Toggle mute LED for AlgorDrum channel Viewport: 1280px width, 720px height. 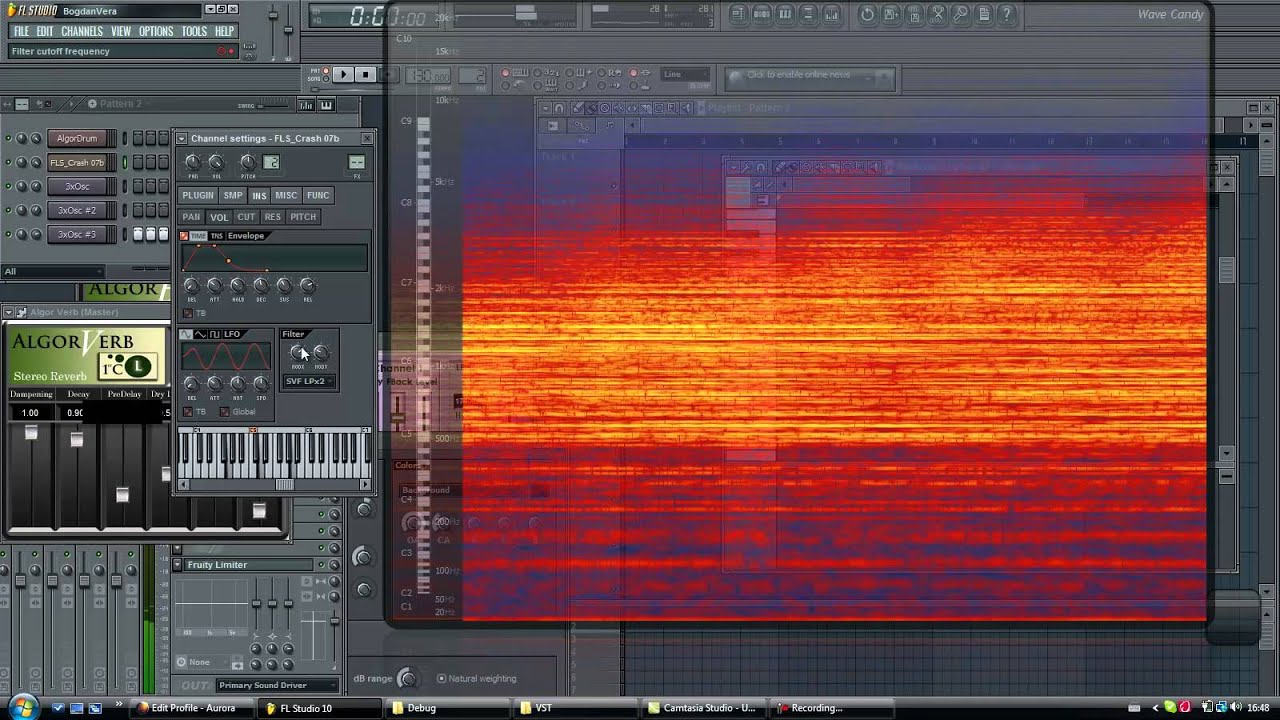point(8,138)
